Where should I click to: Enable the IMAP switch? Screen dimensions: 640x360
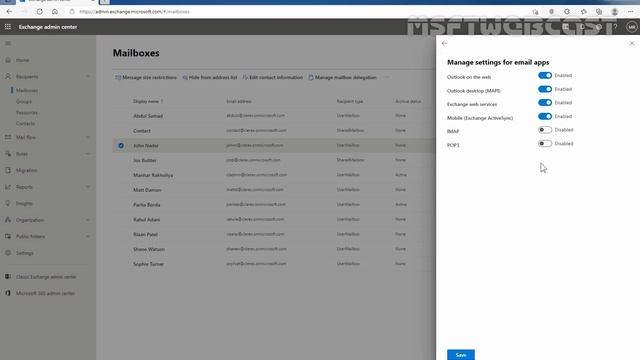(x=545, y=130)
